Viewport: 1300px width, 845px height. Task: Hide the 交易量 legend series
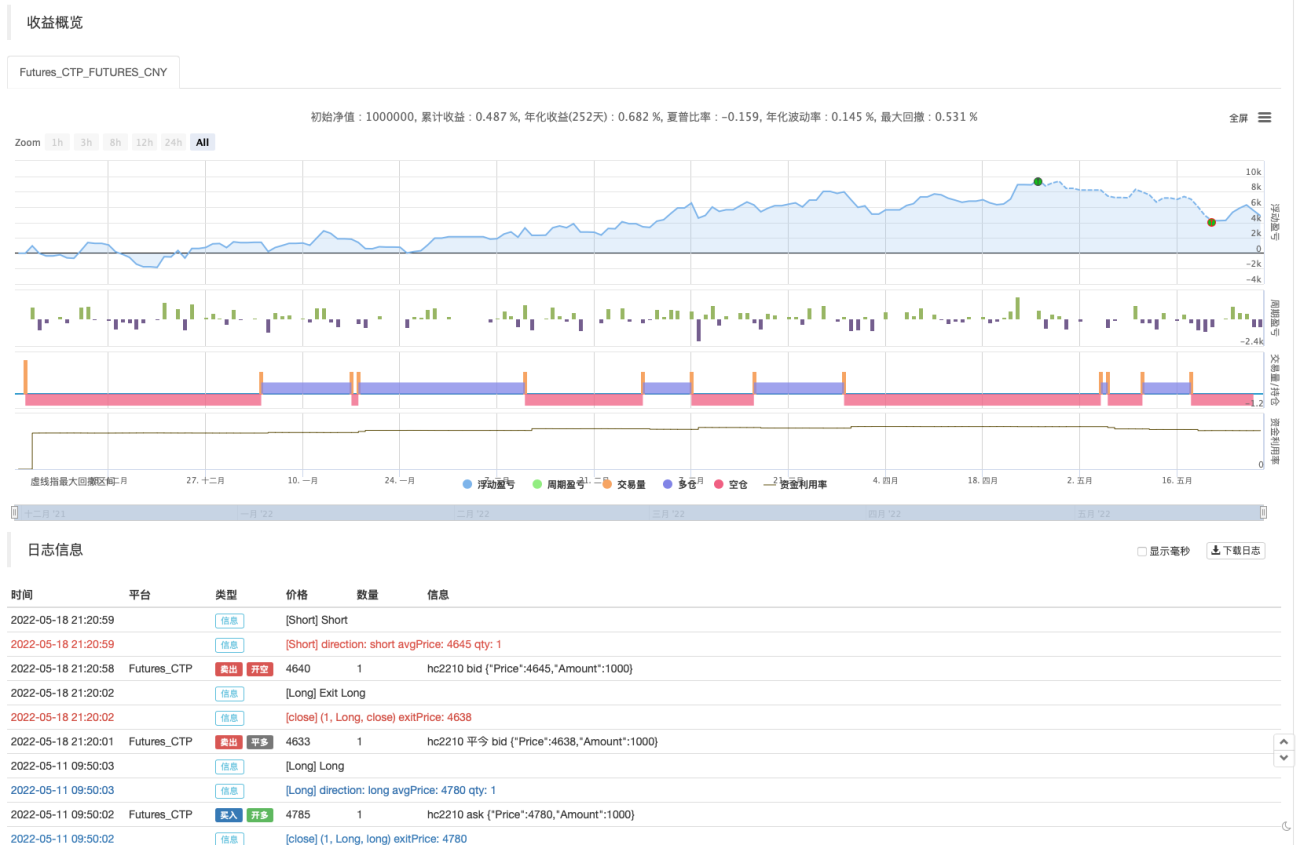coord(624,484)
